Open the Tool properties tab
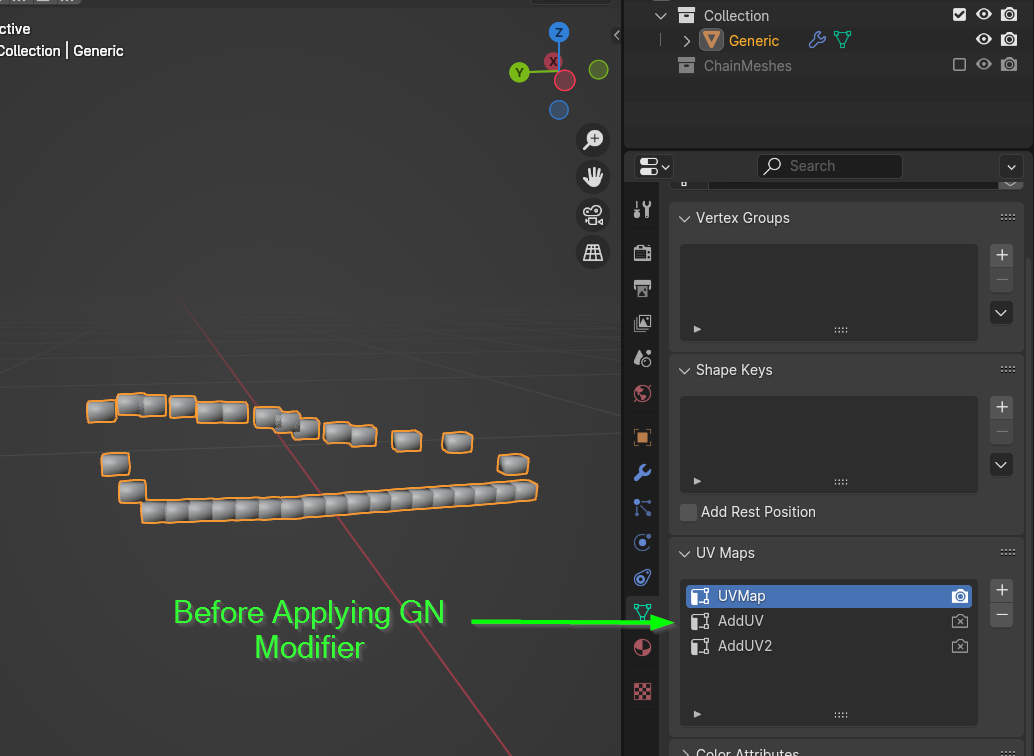Image resolution: width=1034 pixels, height=756 pixels. 642,210
